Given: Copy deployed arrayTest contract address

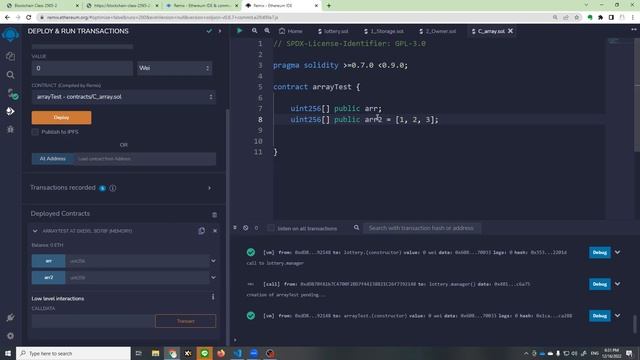Looking at the screenshot, I should click(x=202, y=231).
